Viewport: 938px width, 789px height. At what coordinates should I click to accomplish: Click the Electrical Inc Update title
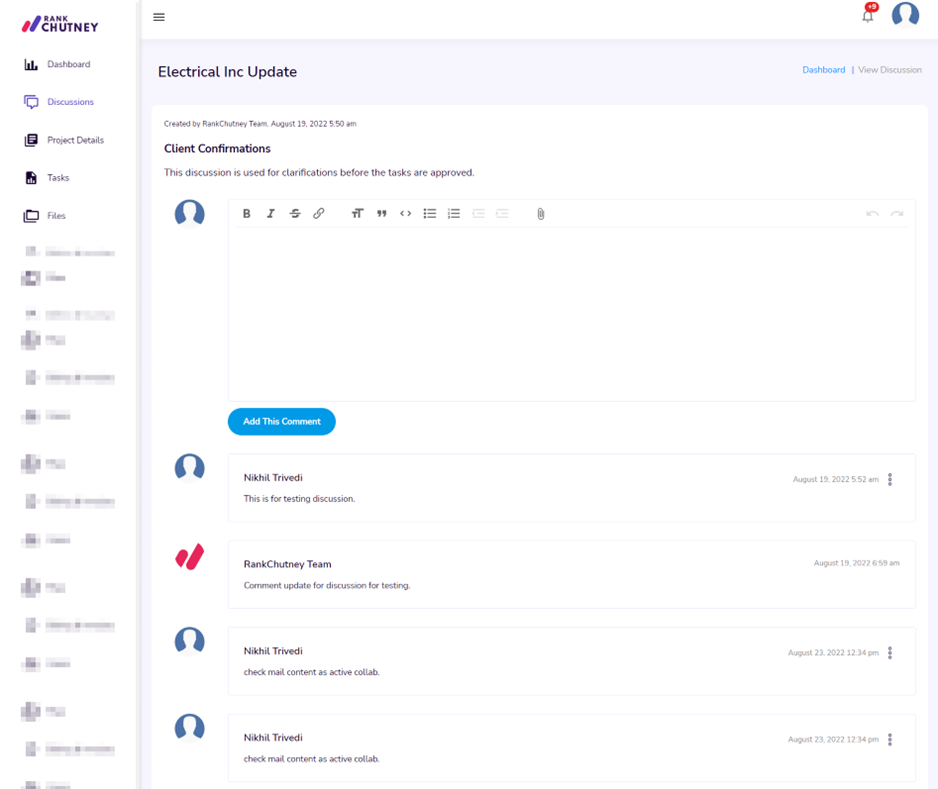pyautogui.click(x=227, y=72)
